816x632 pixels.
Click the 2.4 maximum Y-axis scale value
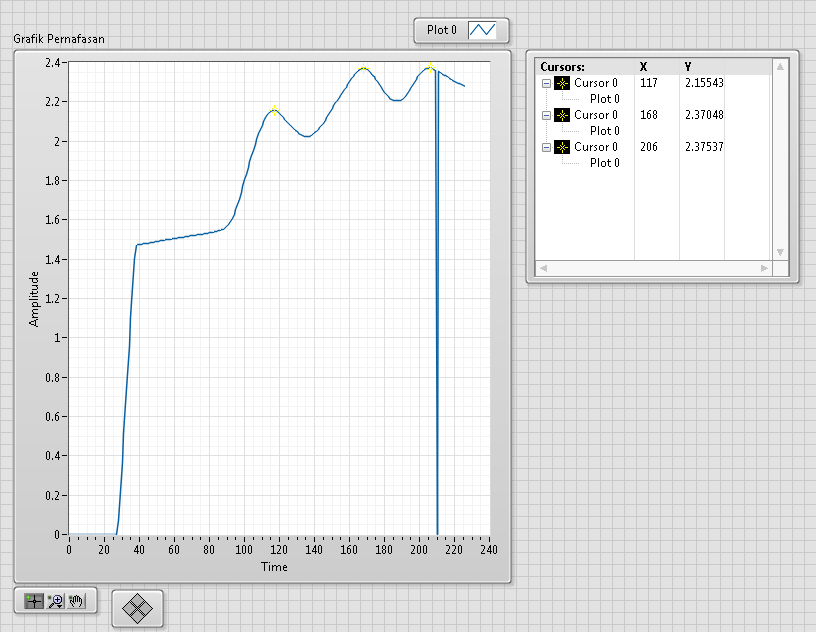53,63
